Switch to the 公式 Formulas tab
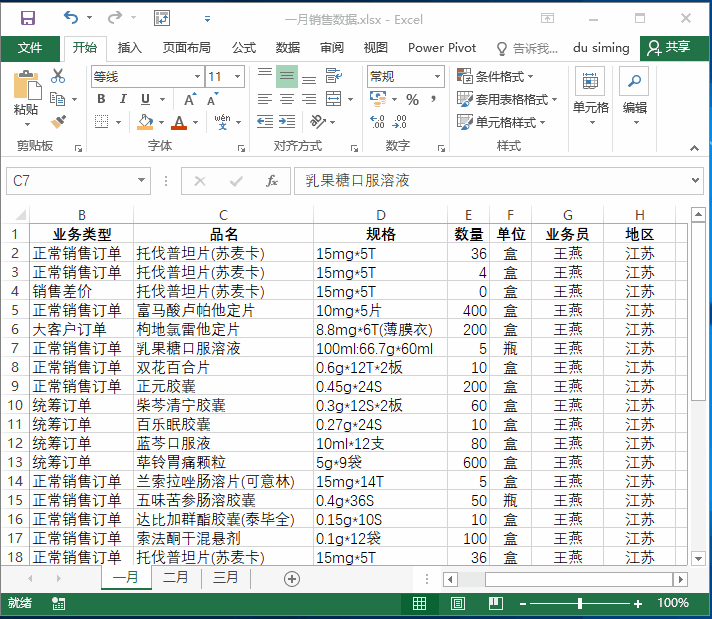Image resolution: width=712 pixels, height=619 pixels. 244,48
